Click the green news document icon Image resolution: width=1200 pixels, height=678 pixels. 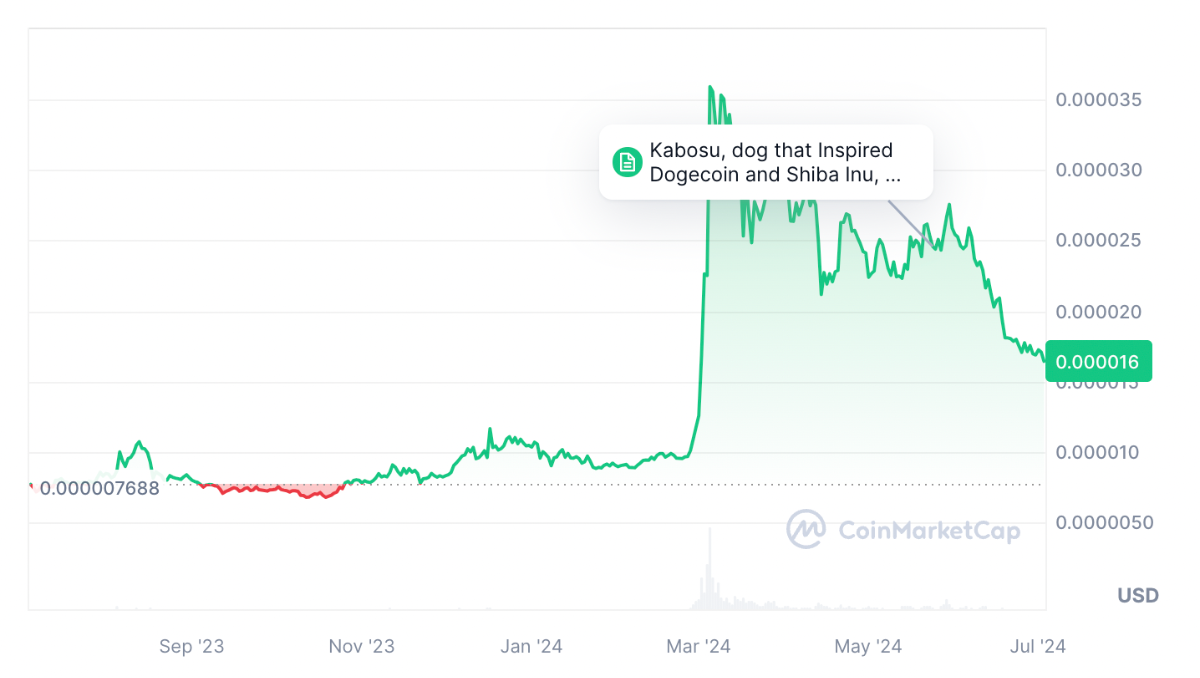coord(627,162)
